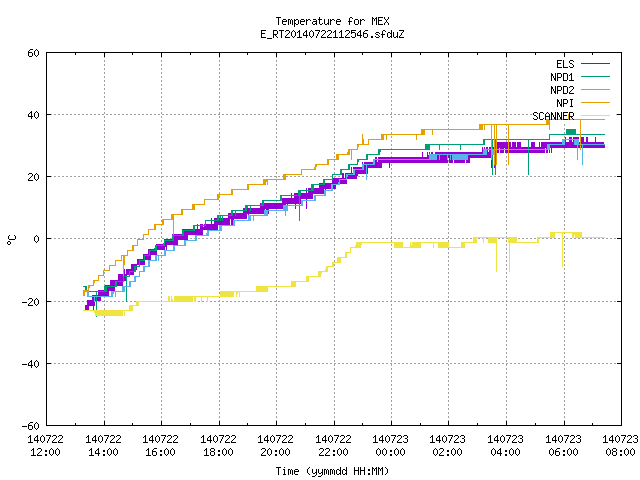Click the y-axis value -60
640x480 pixels.
[x=31, y=426]
